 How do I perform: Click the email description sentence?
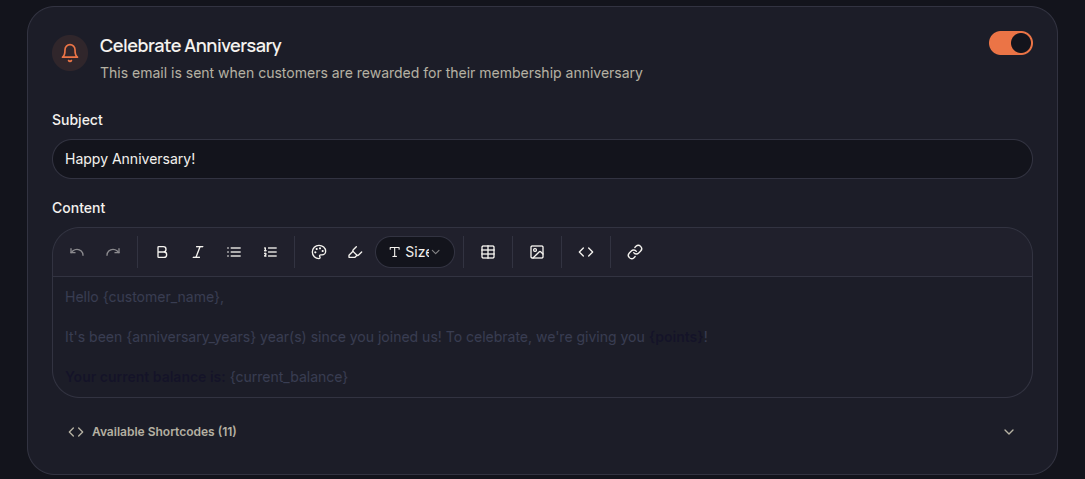tap(372, 73)
